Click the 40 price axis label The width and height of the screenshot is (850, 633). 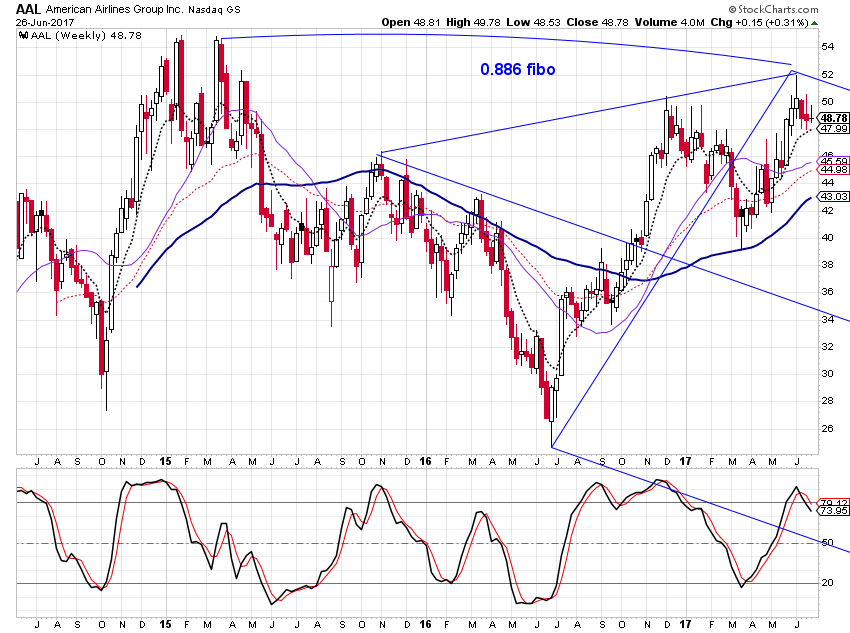click(x=827, y=237)
